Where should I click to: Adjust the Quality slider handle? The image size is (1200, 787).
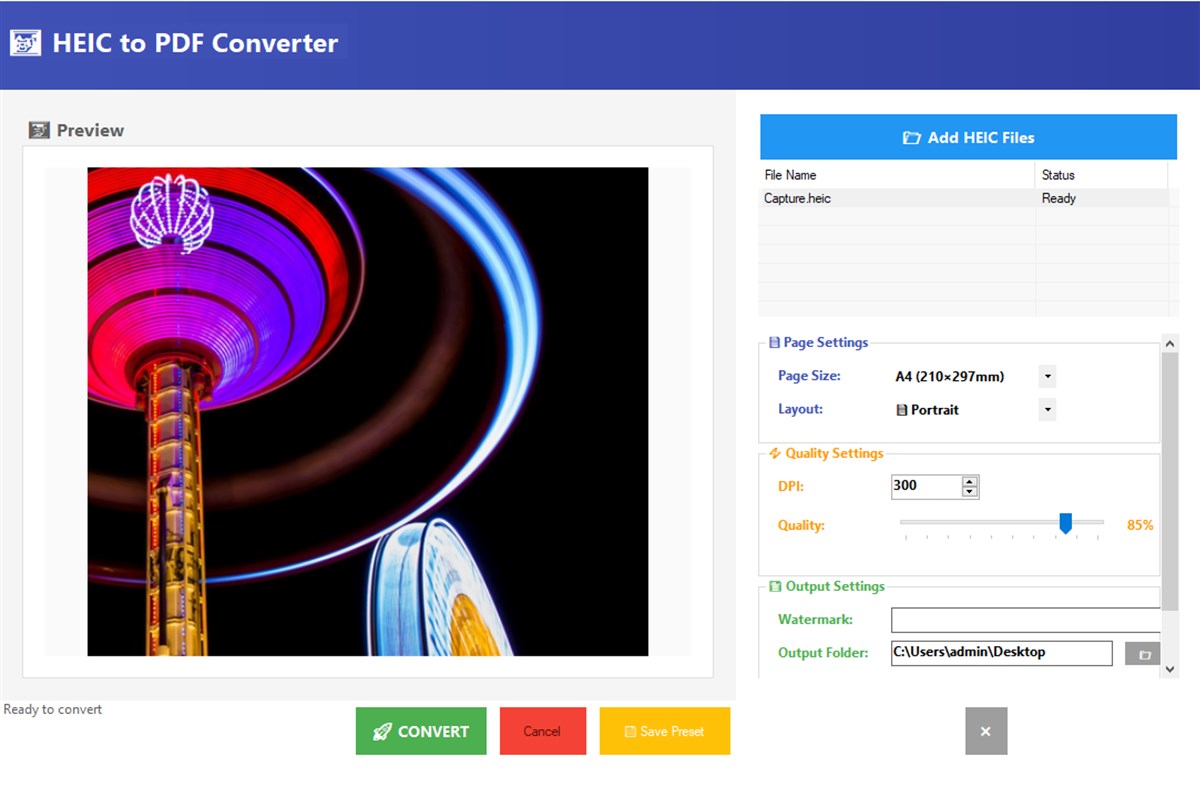(x=1066, y=522)
